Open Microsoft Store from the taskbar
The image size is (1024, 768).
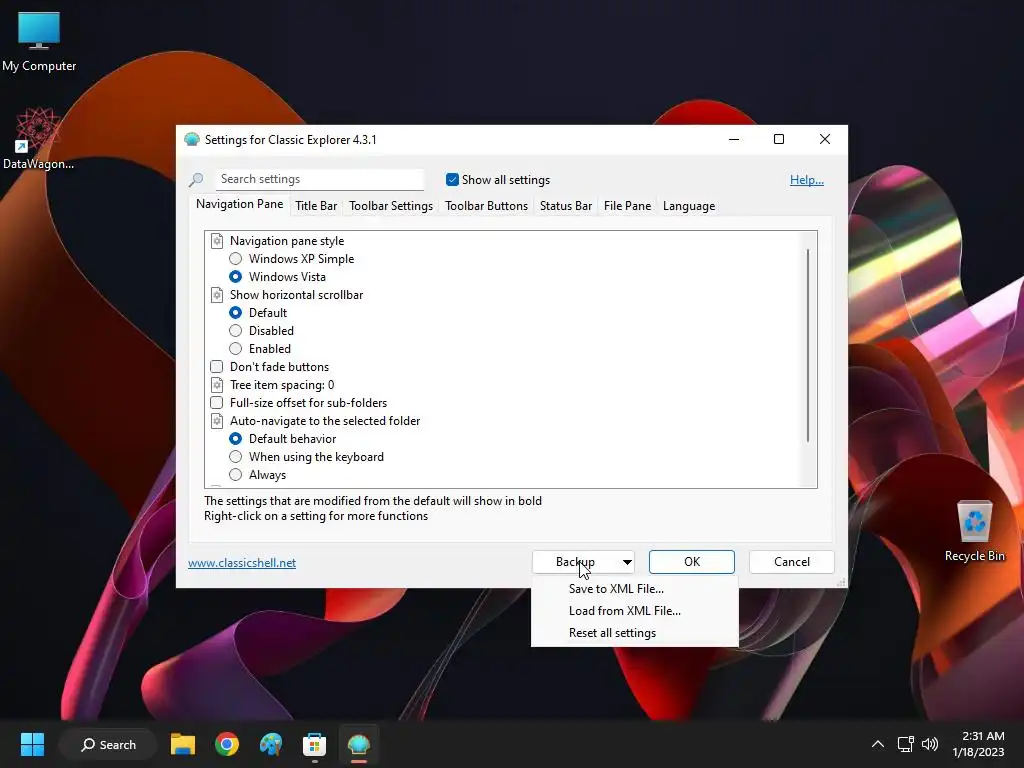314,744
